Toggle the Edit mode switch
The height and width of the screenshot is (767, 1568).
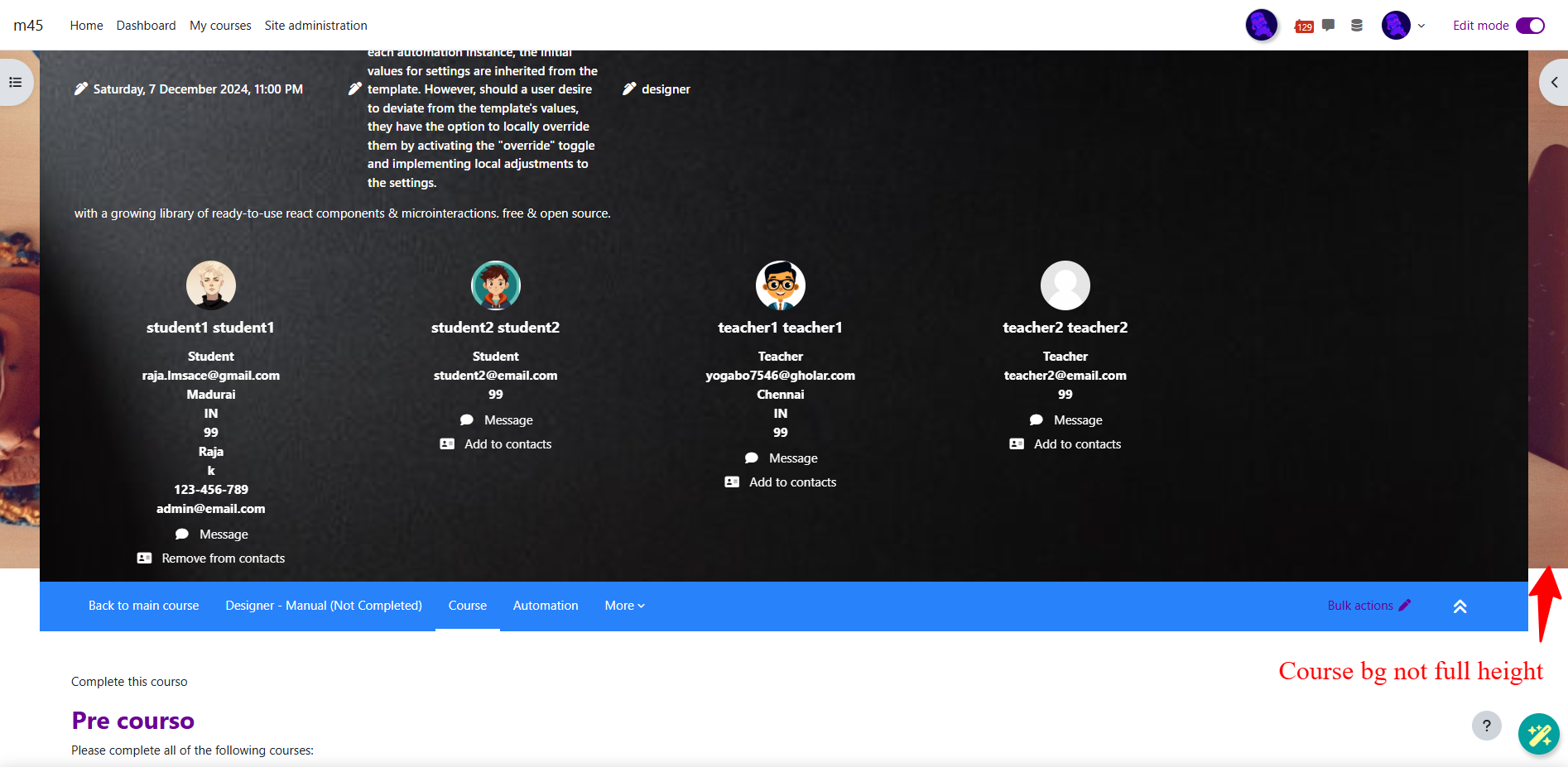coord(1529,26)
